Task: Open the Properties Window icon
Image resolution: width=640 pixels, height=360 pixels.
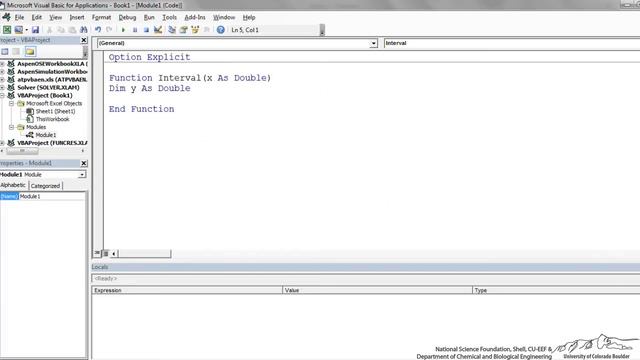Action: point(184,30)
